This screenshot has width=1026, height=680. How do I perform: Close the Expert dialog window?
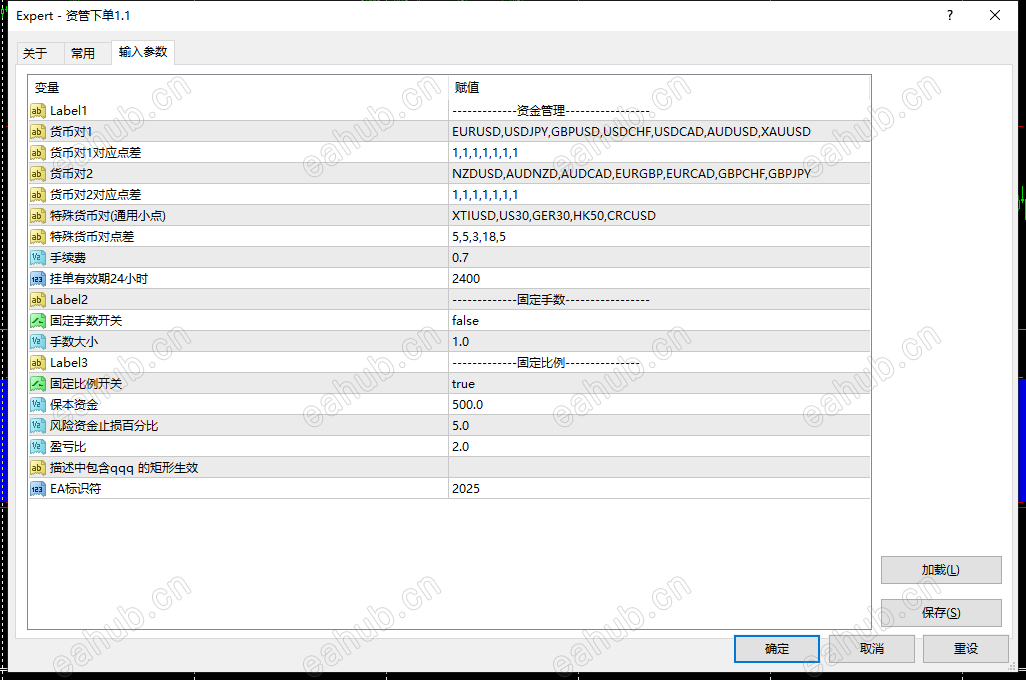[x=995, y=15]
